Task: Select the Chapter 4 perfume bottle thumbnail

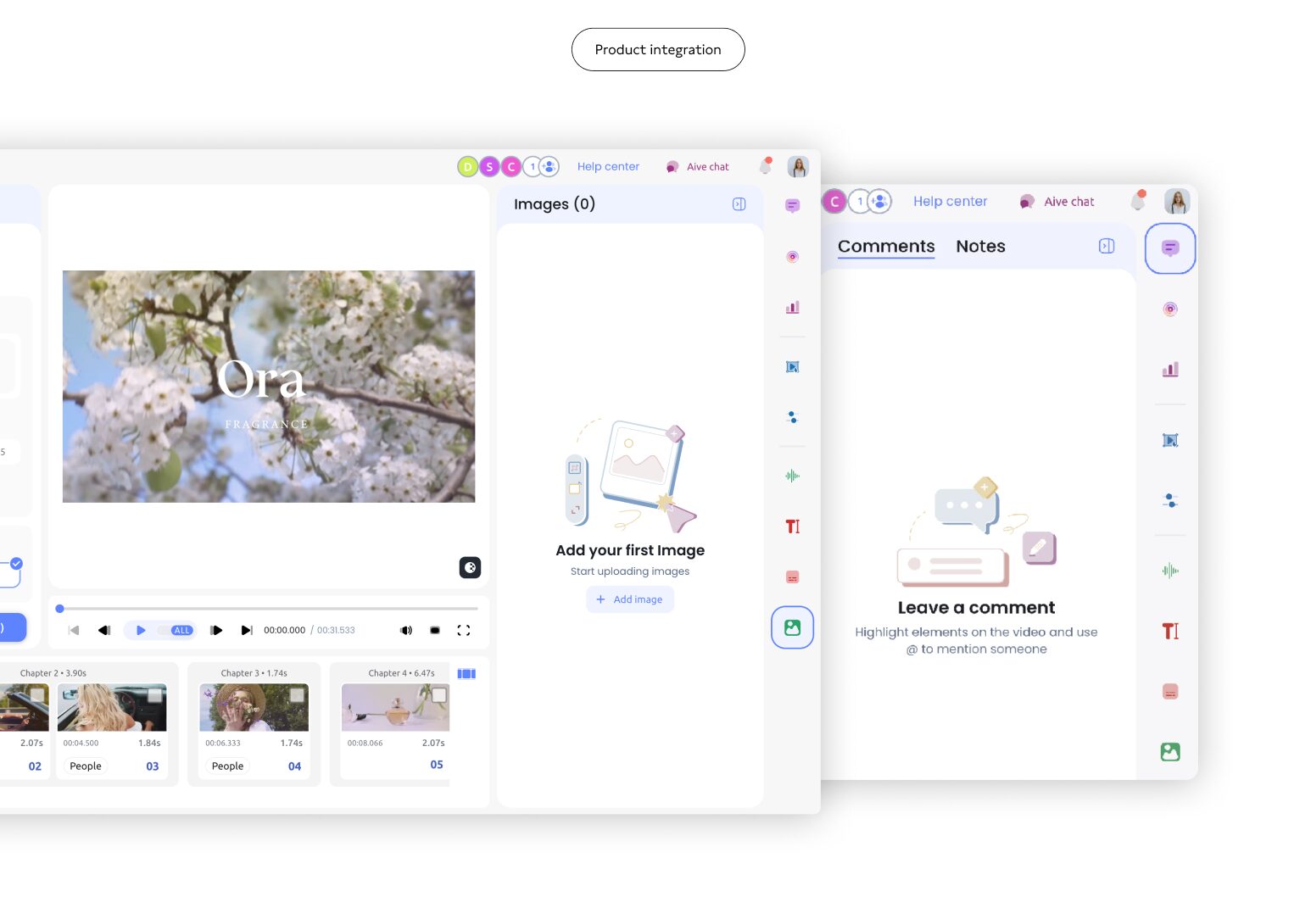Action: (x=395, y=707)
